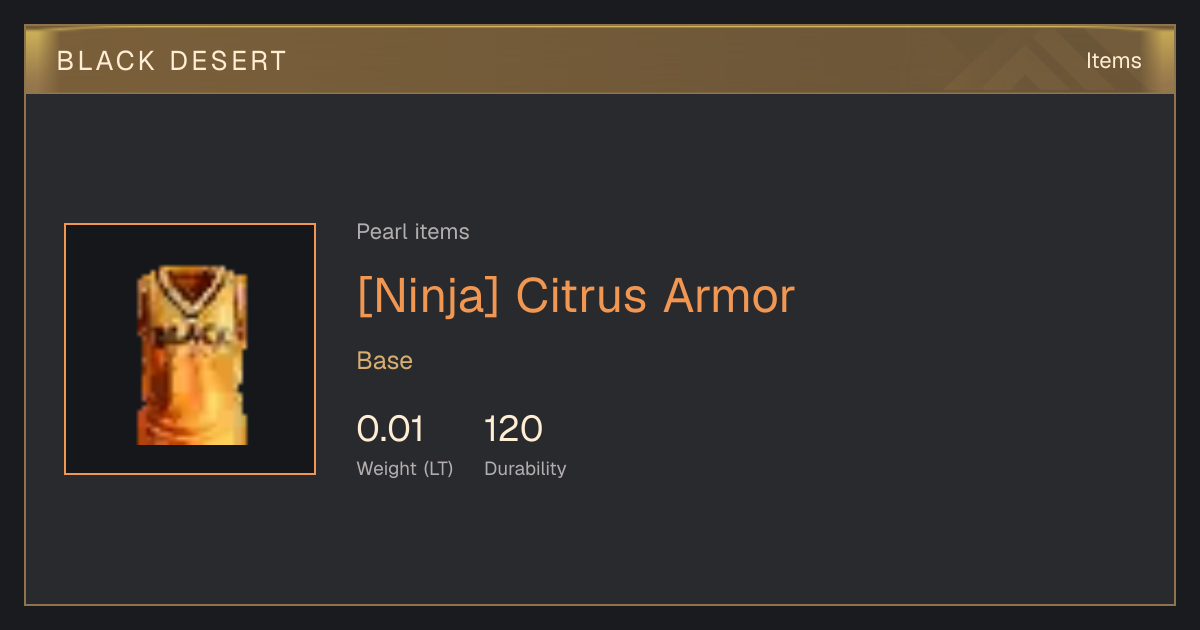Click the BLACK lettering on the jersey
The image size is (1200, 630).
192,332
